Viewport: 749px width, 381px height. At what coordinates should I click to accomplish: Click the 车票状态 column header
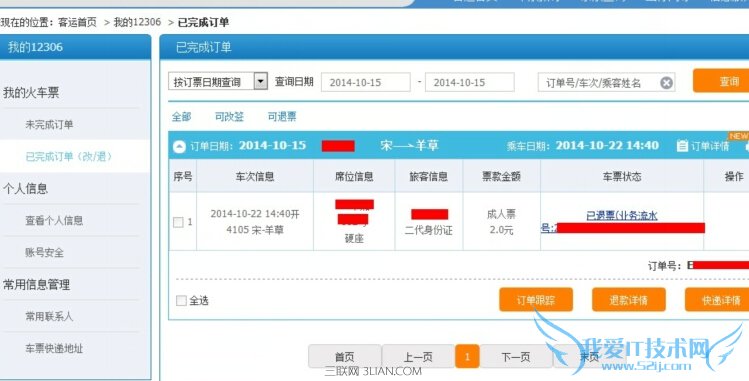click(622, 177)
